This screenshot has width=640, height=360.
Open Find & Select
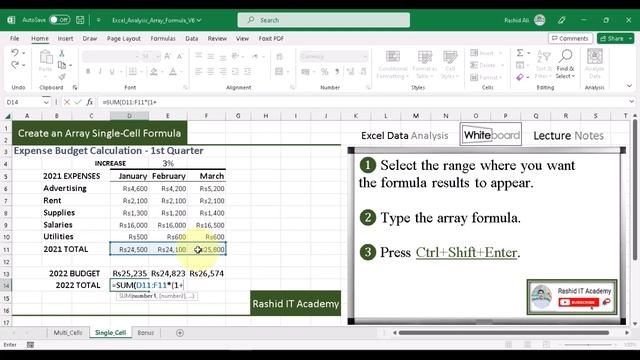coord(566,64)
